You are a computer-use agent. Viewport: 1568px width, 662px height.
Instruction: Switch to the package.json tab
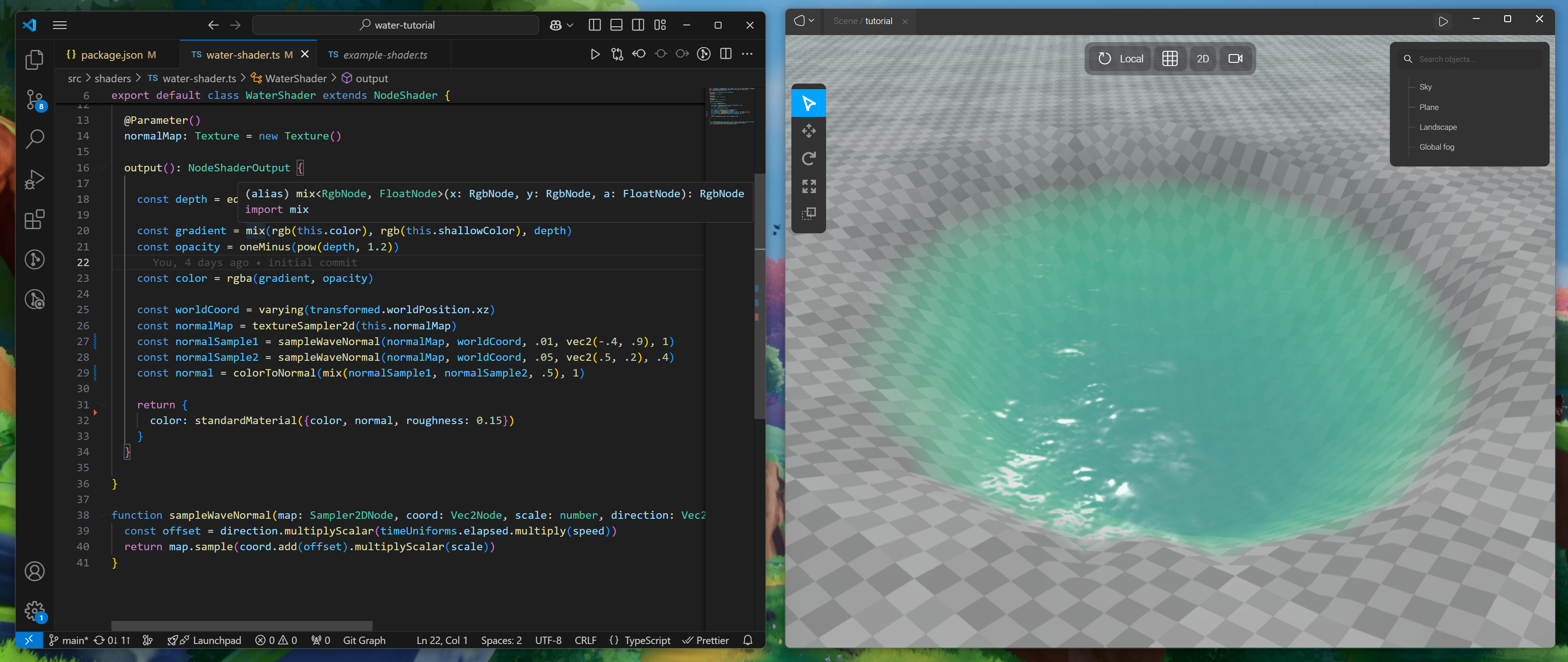coord(112,55)
